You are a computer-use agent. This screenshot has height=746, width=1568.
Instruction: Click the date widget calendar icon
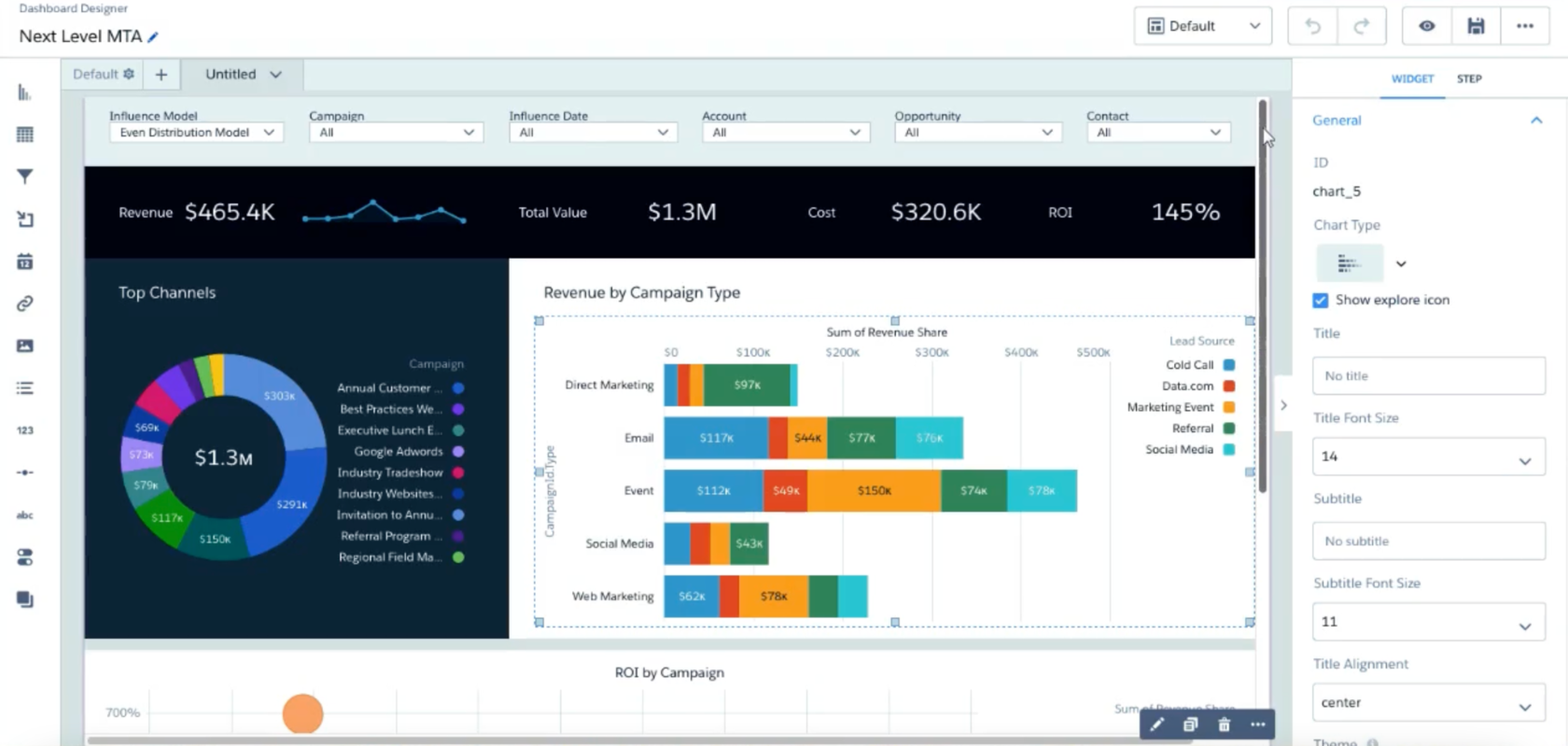point(25,261)
